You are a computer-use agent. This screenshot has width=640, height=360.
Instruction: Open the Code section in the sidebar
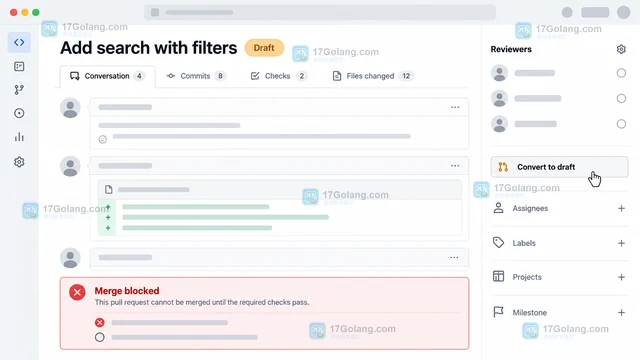(19, 42)
